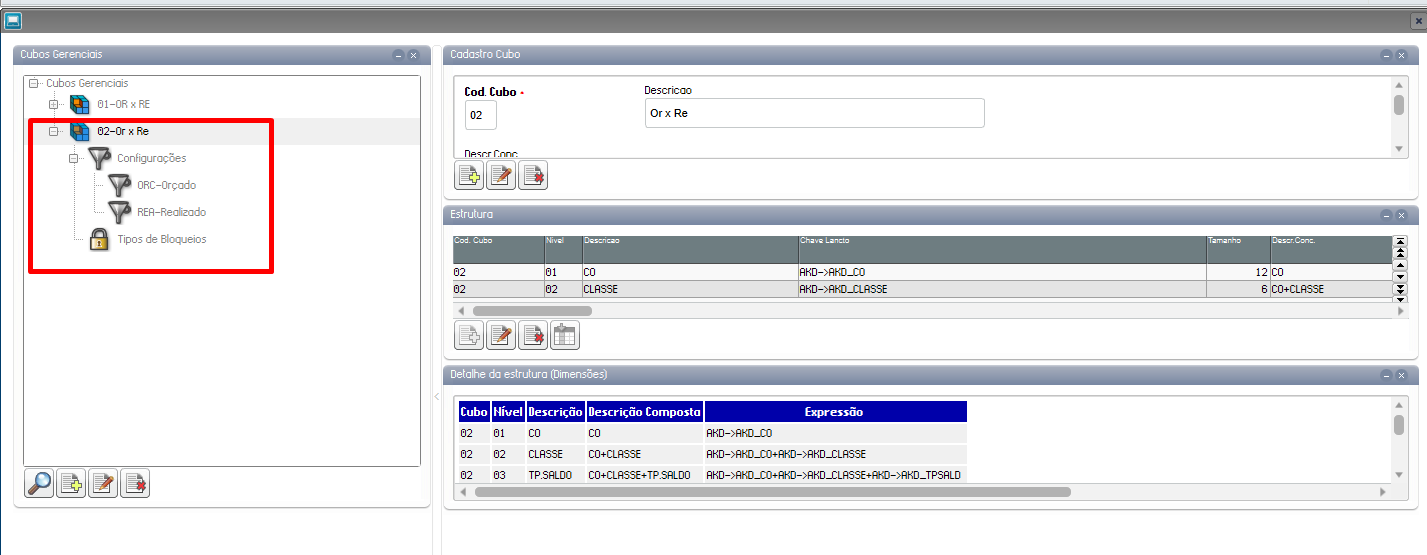Click the CO+CLASSE cell in Estrutura

click(1330, 289)
